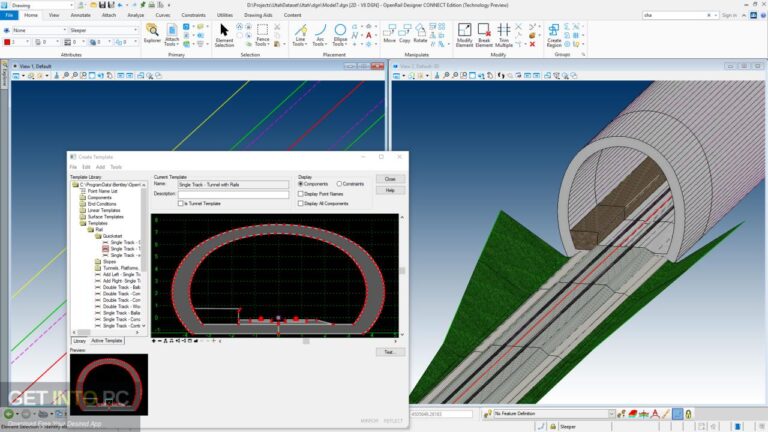The width and height of the screenshot is (768, 432).
Task: Open the None element template dropdown
Action: coord(64,30)
